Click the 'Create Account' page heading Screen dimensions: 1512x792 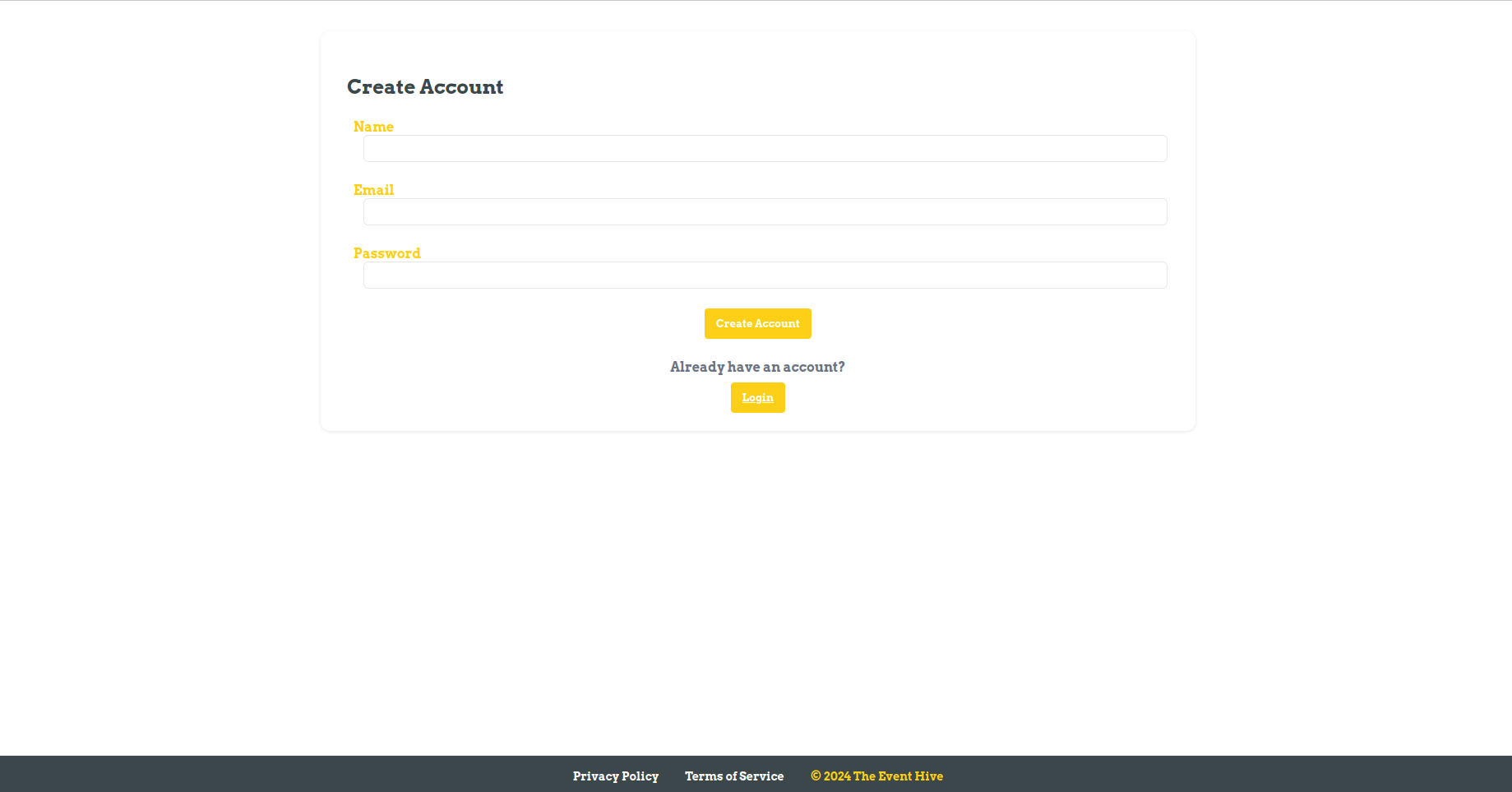pyautogui.click(x=425, y=87)
